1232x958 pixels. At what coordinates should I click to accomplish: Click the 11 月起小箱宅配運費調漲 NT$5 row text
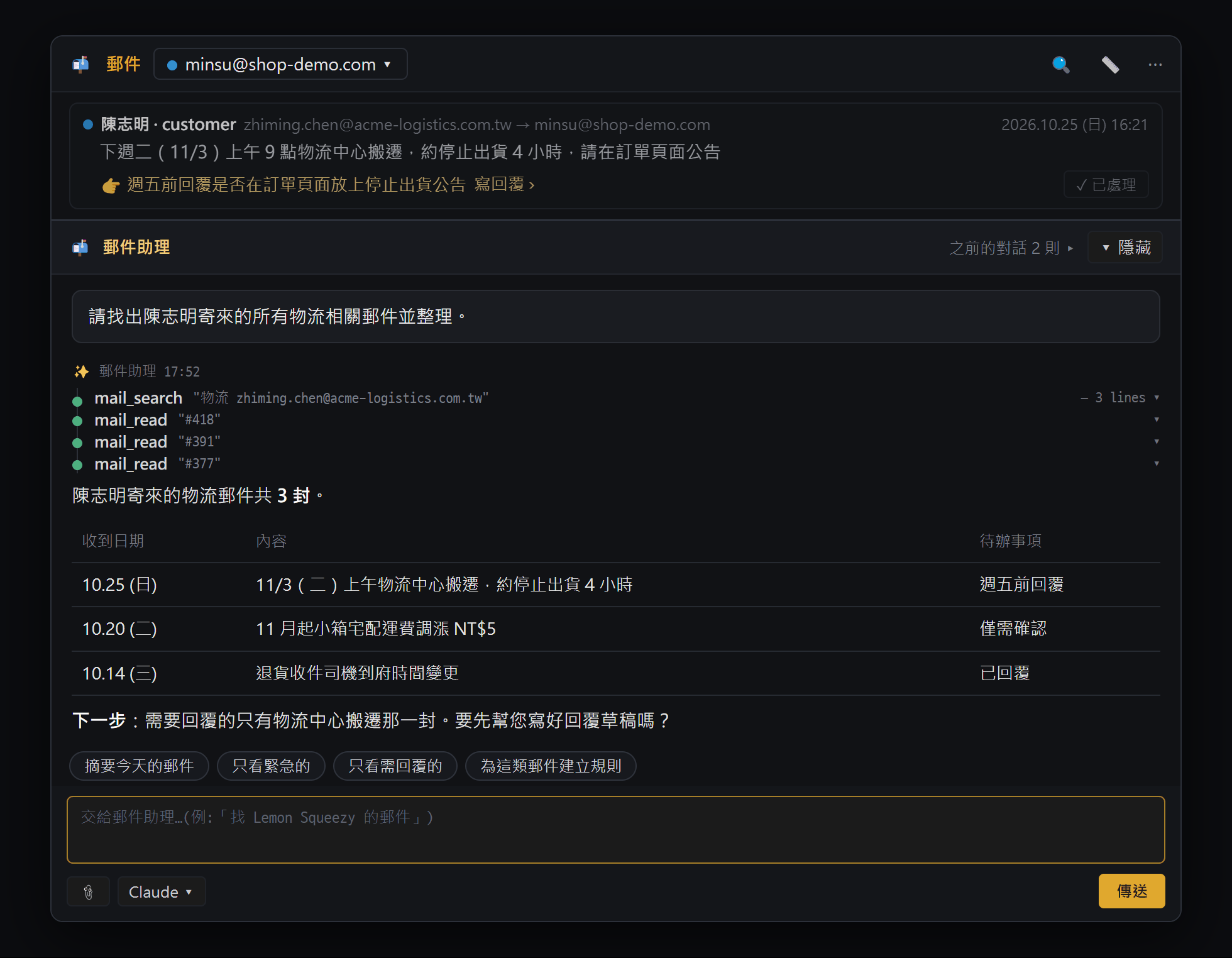click(376, 629)
